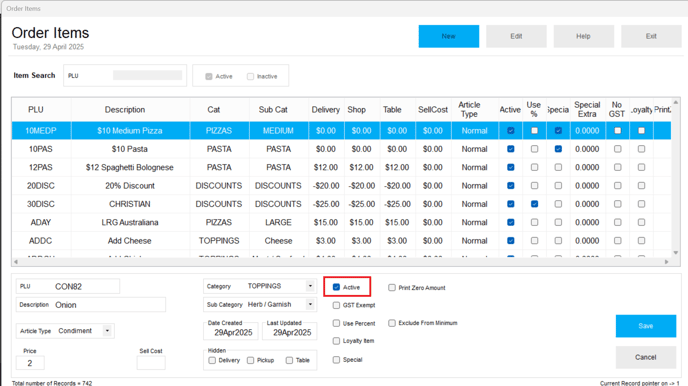The height and width of the screenshot is (386, 688).
Task: Click the Exit button
Action: point(651,36)
